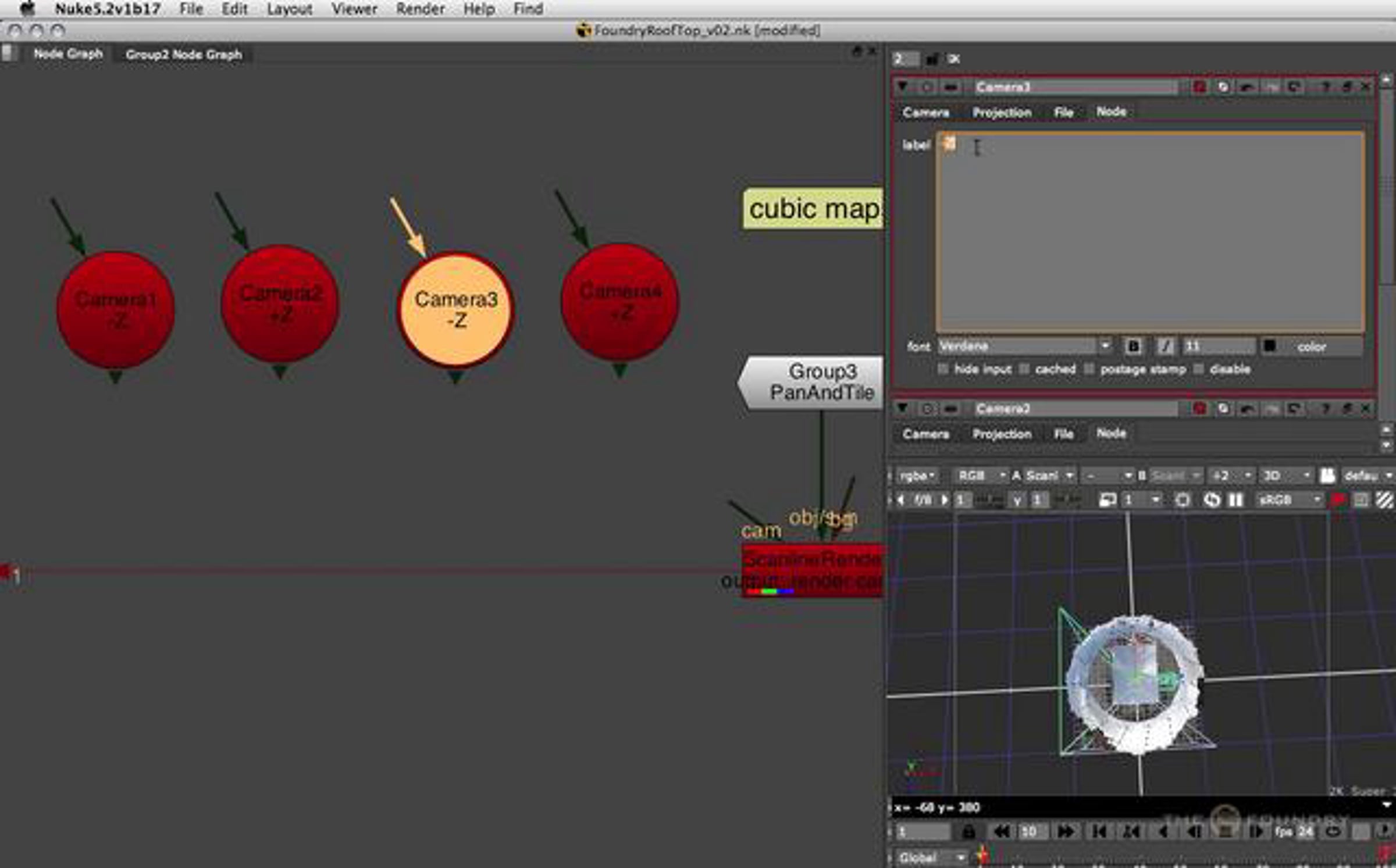Select the cubic map sticky note
1396x868 pixels.
tap(813, 208)
